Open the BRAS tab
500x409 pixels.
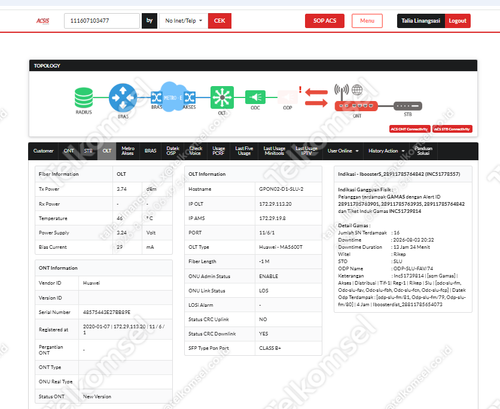pyautogui.click(x=150, y=151)
